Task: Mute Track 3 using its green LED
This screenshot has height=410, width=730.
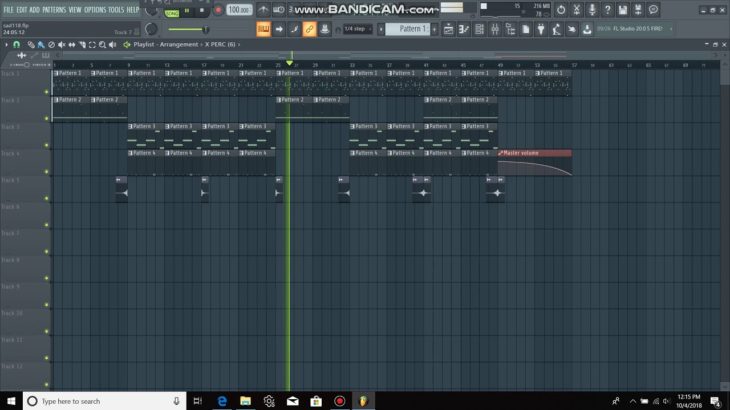Action: pyautogui.click(x=46, y=145)
